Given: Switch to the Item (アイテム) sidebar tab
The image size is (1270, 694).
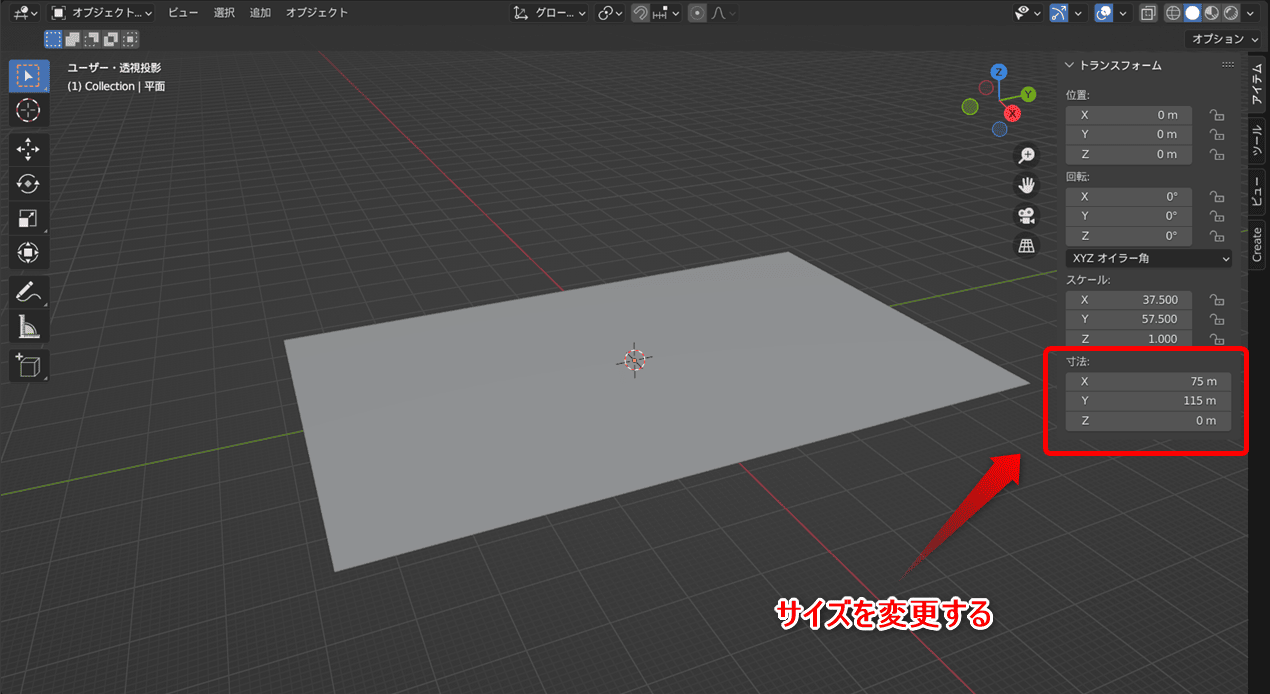Looking at the screenshot, I should pos(1257,86).
